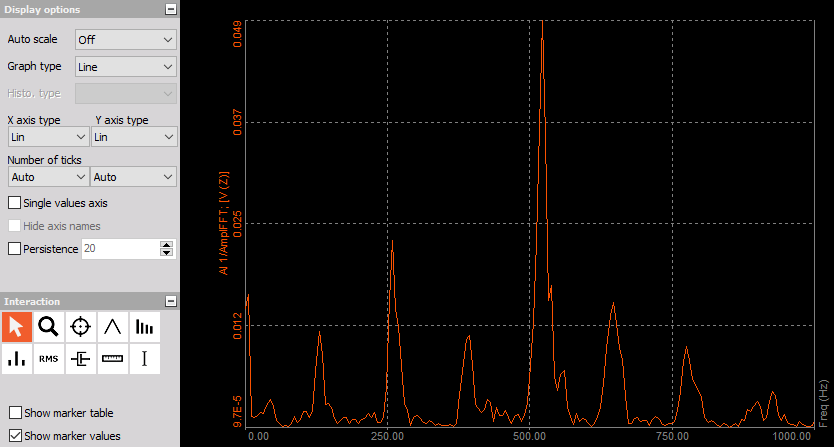Open the Graph type dropdown
The height and width of the screenshot is (447, 834).
(126, 67)
